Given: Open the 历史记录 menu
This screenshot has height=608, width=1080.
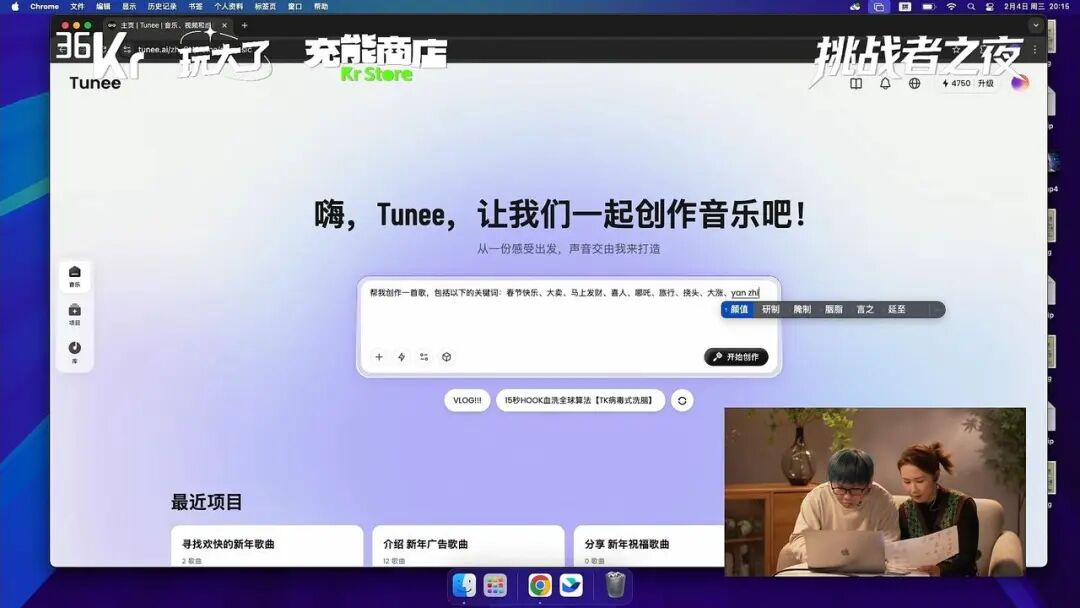Looking at the screenshot, I should 162,6.
